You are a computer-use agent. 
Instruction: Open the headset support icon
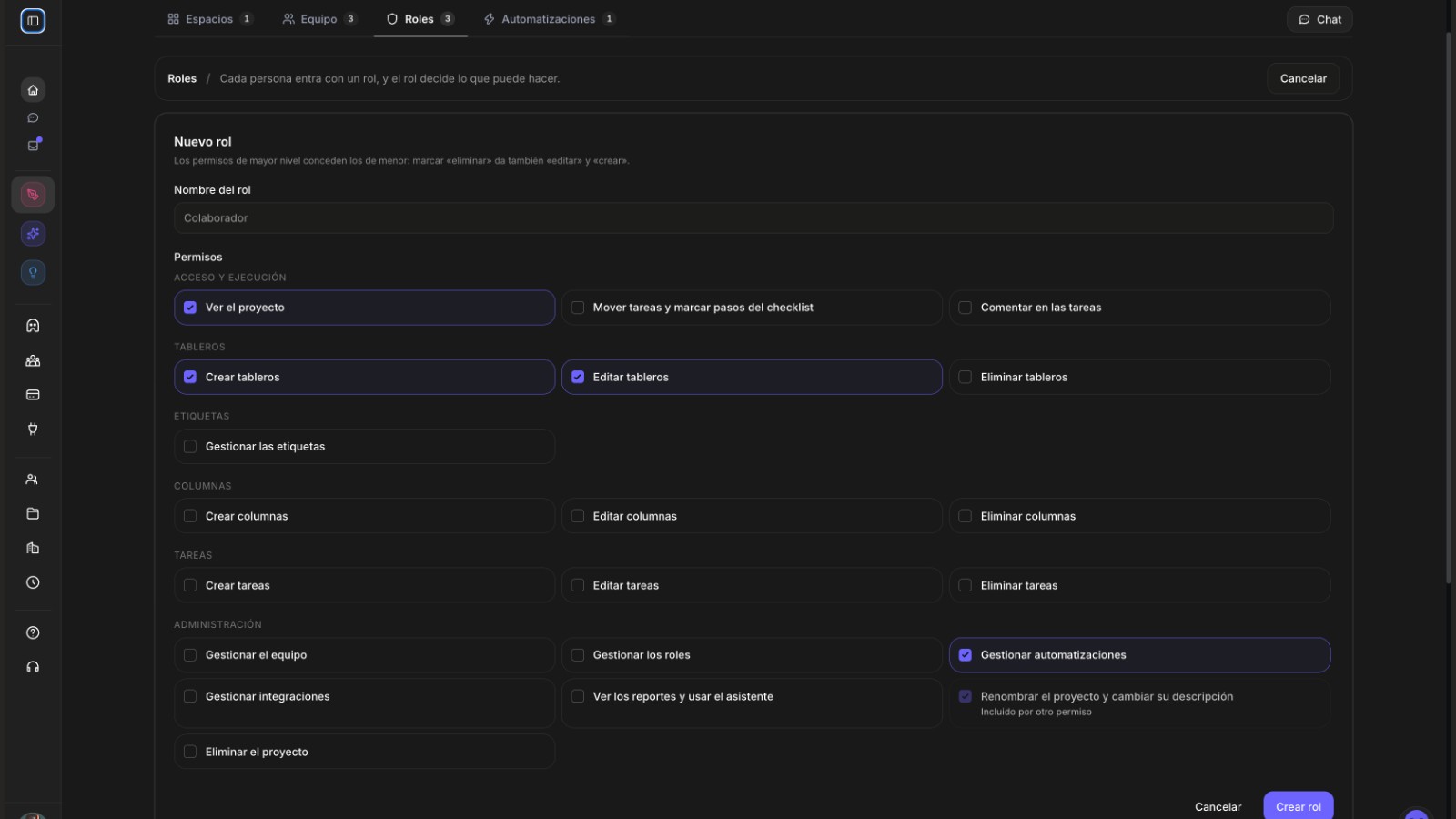point(33,667)
